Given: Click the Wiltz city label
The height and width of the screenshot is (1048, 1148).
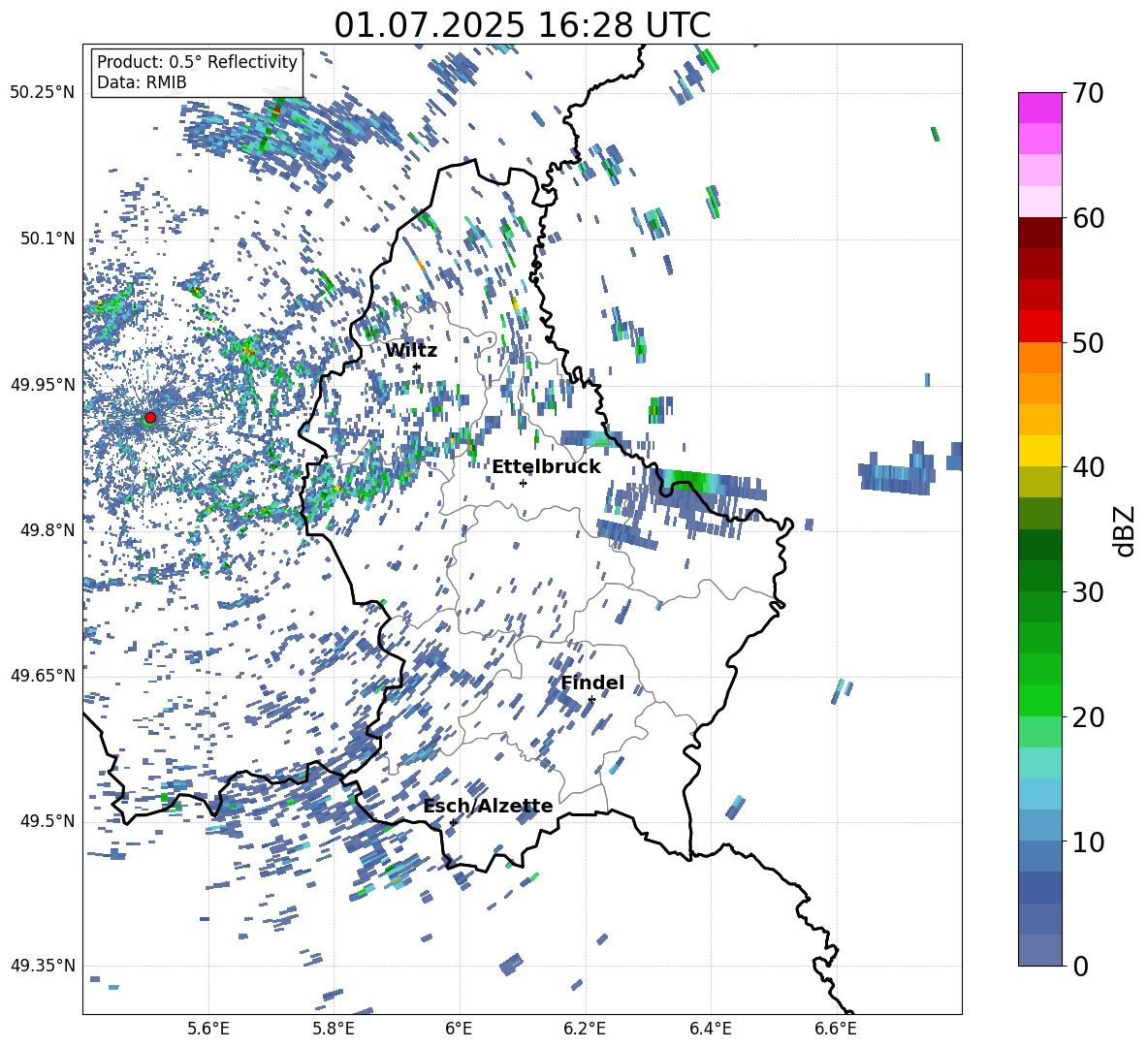Looking at the screenshot, I should click(411, 351).
